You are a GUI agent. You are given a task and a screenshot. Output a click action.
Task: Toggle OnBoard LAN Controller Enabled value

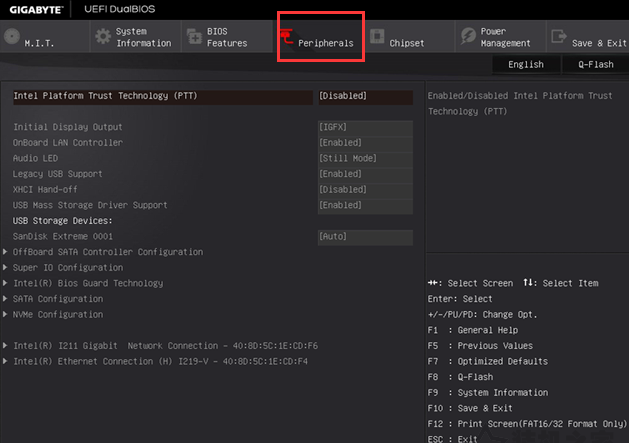point(364,143)
